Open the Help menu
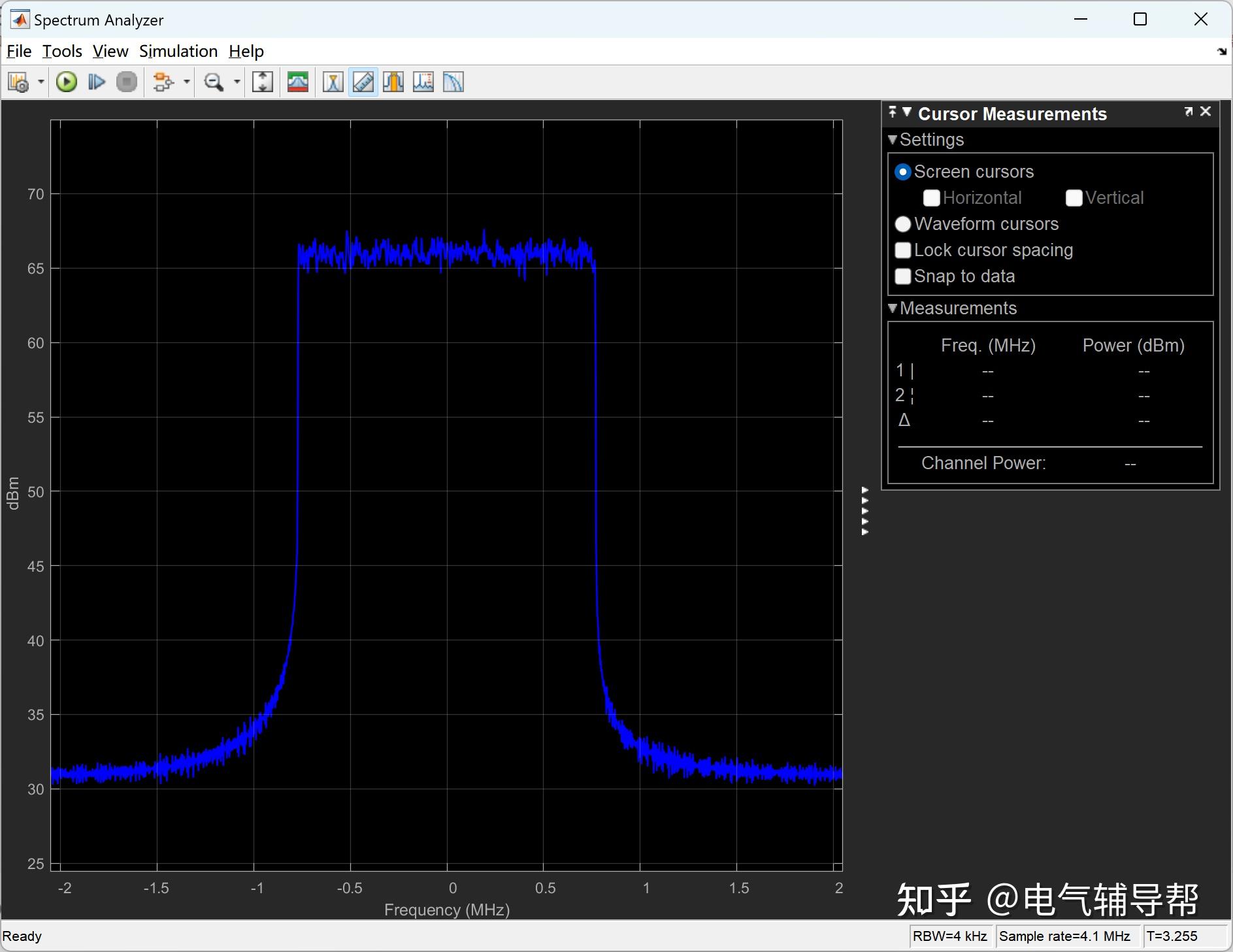 pyautogui.click(x=246, y=51)
